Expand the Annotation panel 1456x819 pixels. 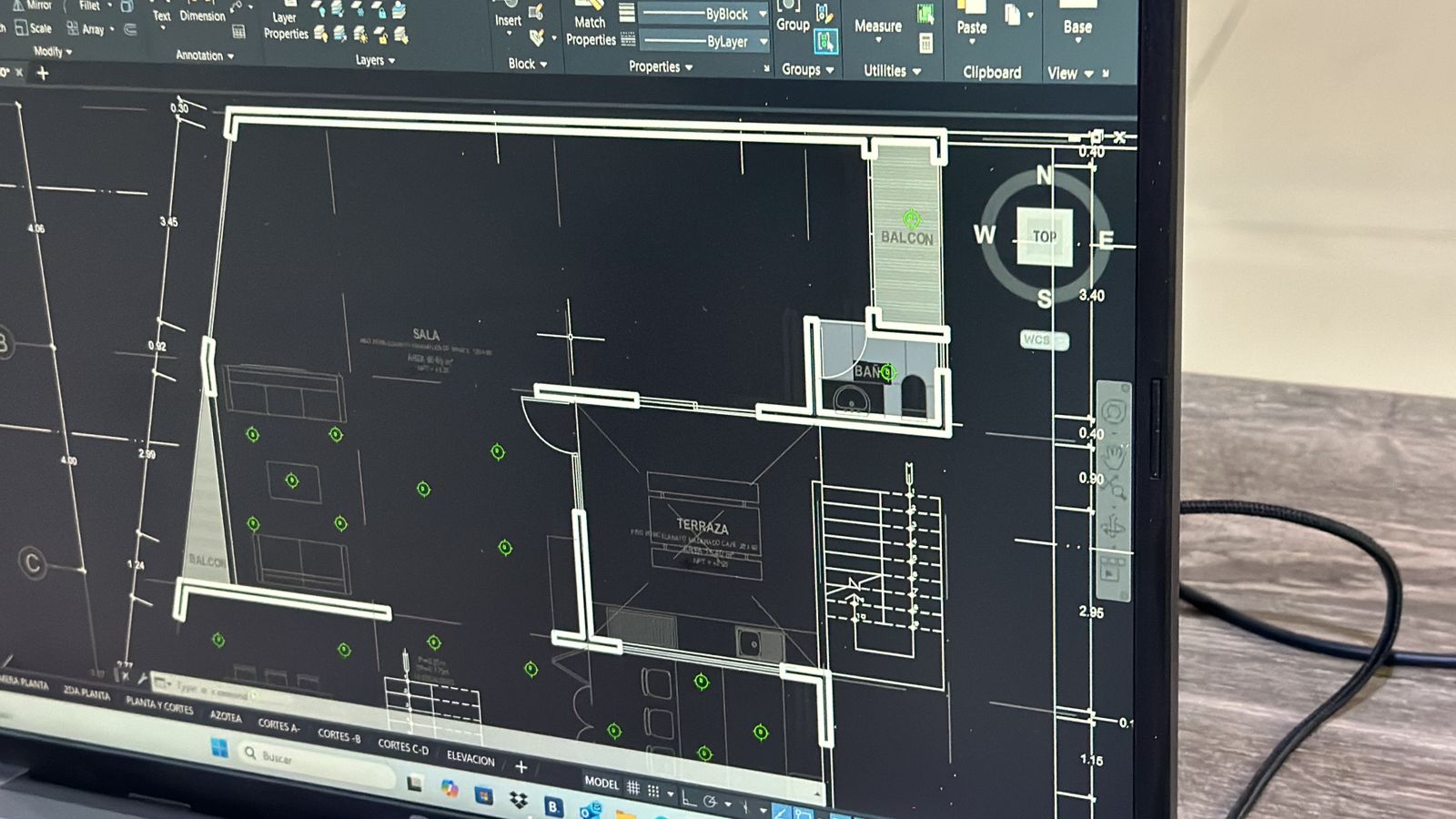205,56
